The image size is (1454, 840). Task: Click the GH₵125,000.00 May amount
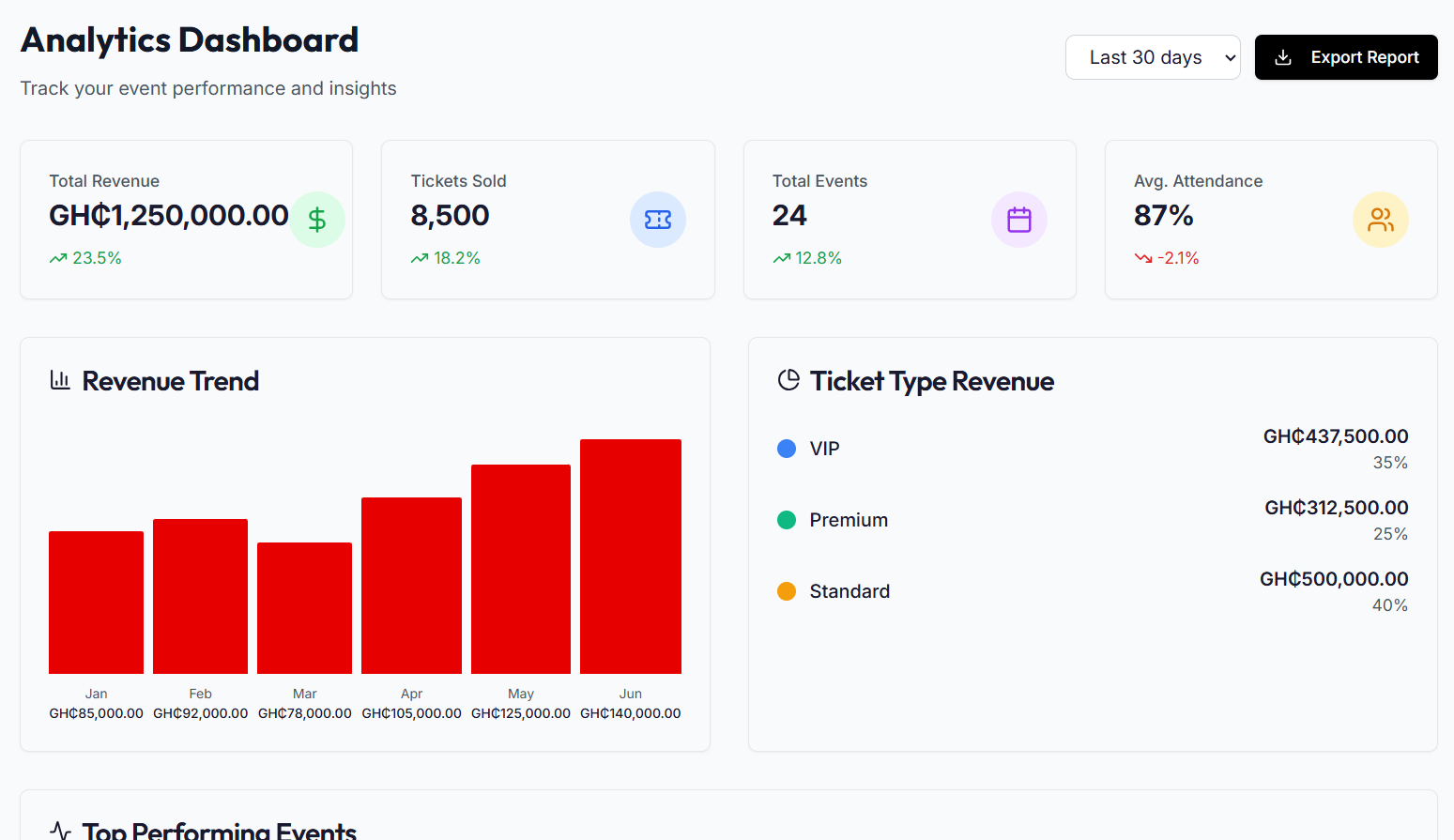point(521,713)
